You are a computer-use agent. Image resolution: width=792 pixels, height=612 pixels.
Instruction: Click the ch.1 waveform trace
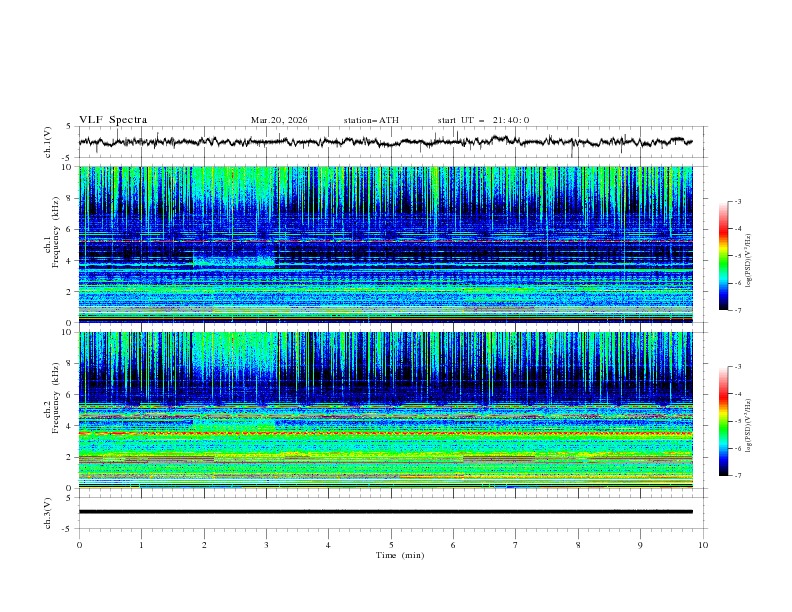pyautogui.click(x=385, y=142)
